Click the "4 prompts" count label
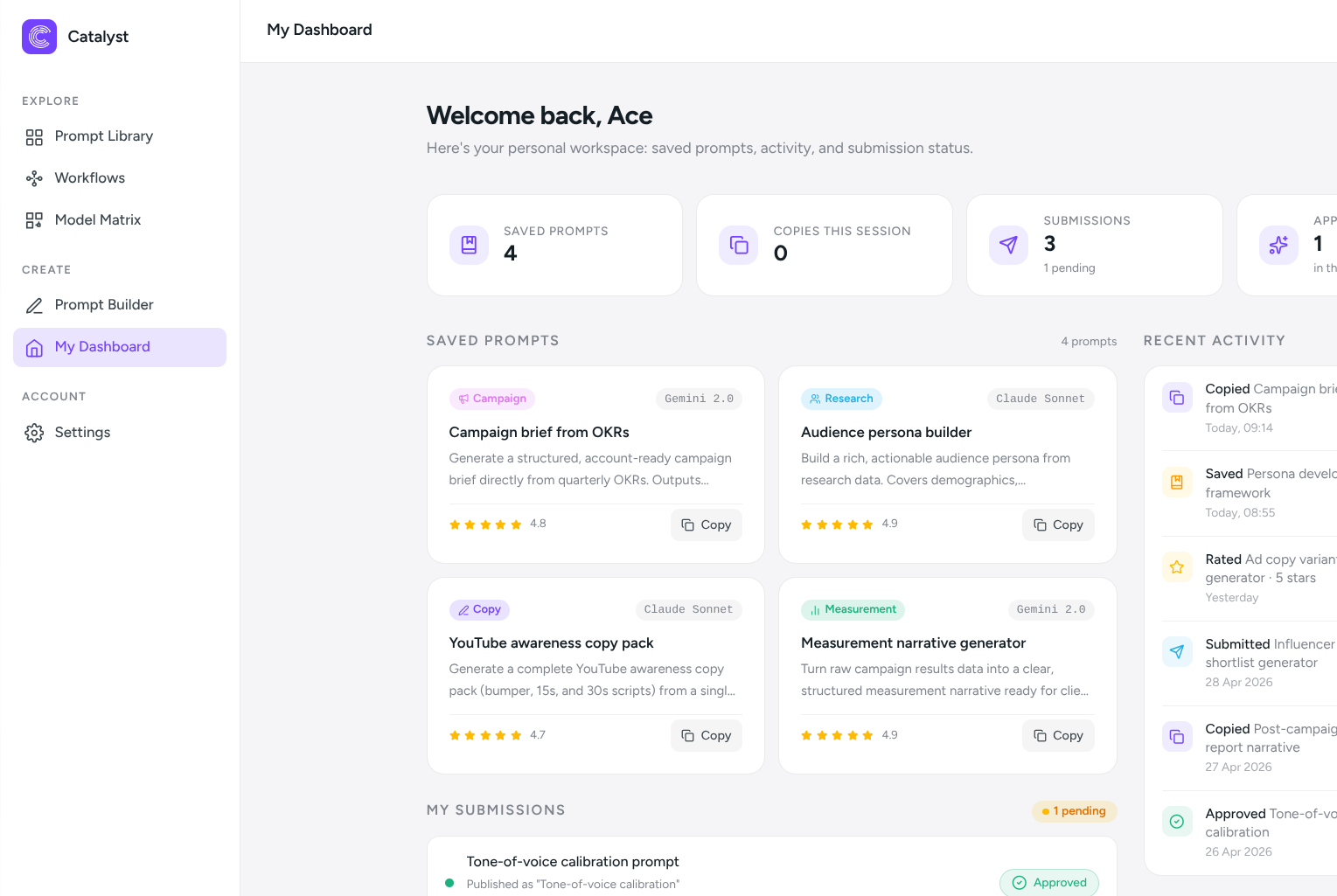Viewport: 1337px width, 896px height. 1089,342
